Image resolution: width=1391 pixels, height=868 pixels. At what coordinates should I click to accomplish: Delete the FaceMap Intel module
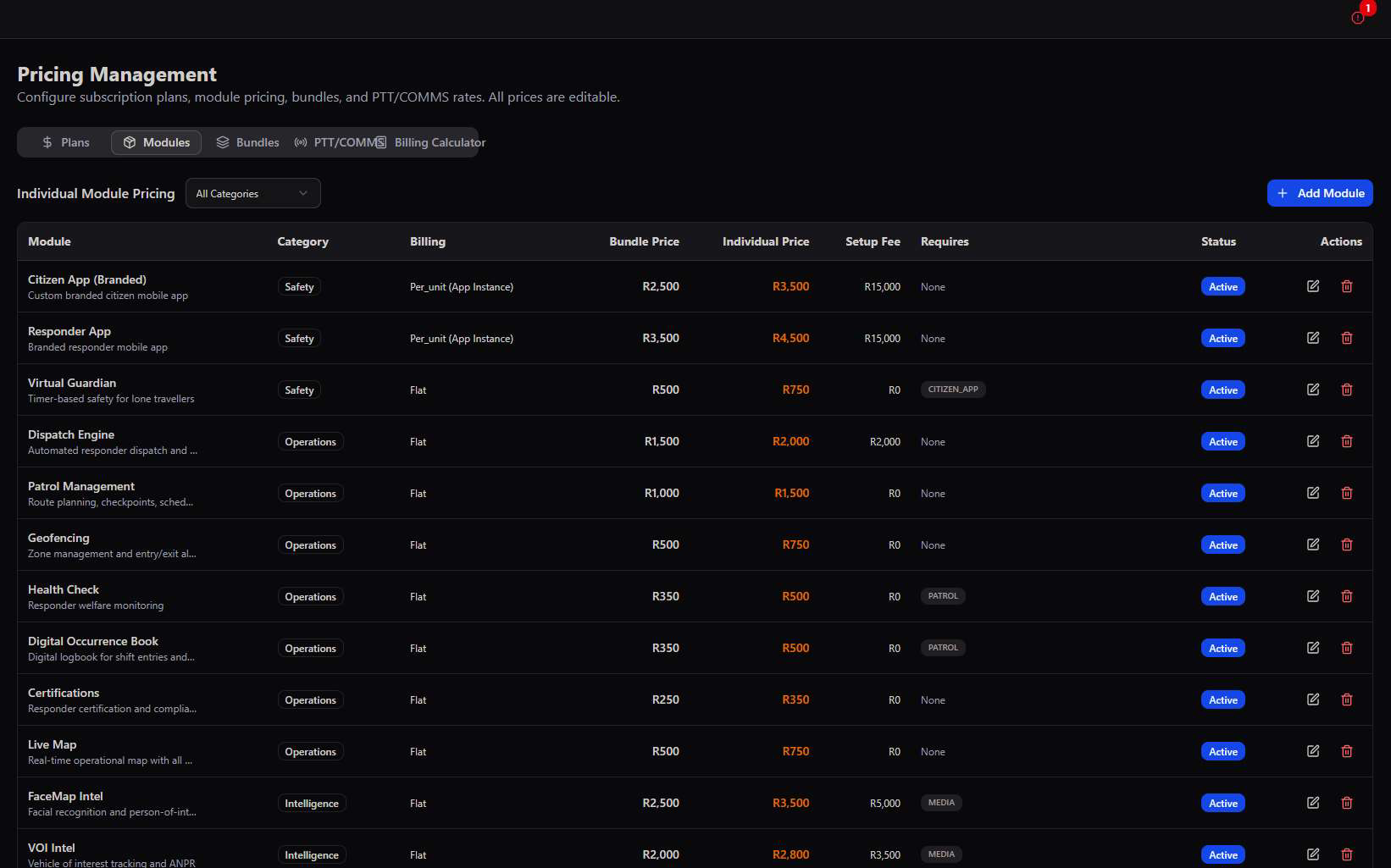click(x=1347, y=803)
